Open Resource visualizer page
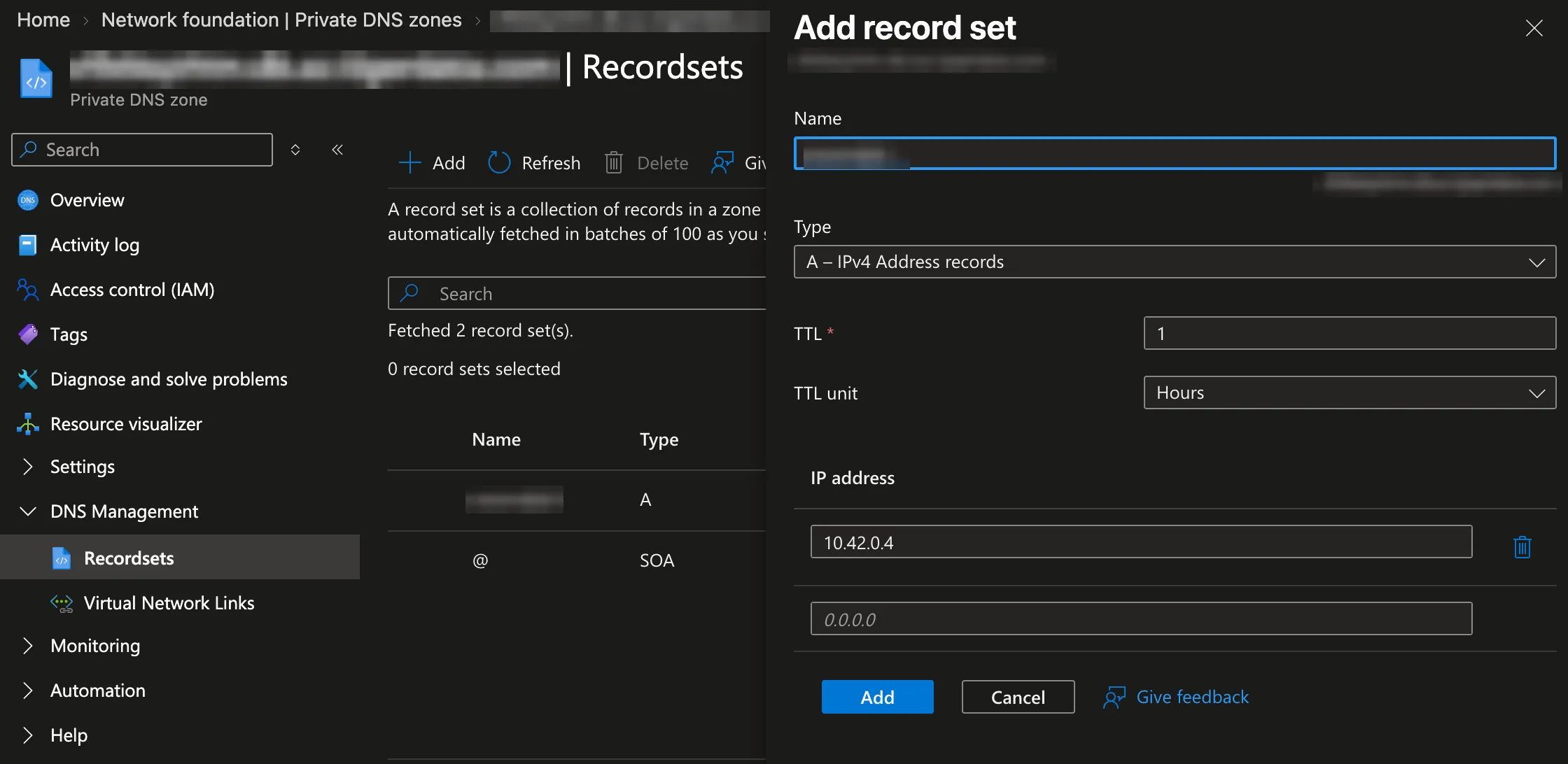Screen dimensions: 1568x764 126,424
